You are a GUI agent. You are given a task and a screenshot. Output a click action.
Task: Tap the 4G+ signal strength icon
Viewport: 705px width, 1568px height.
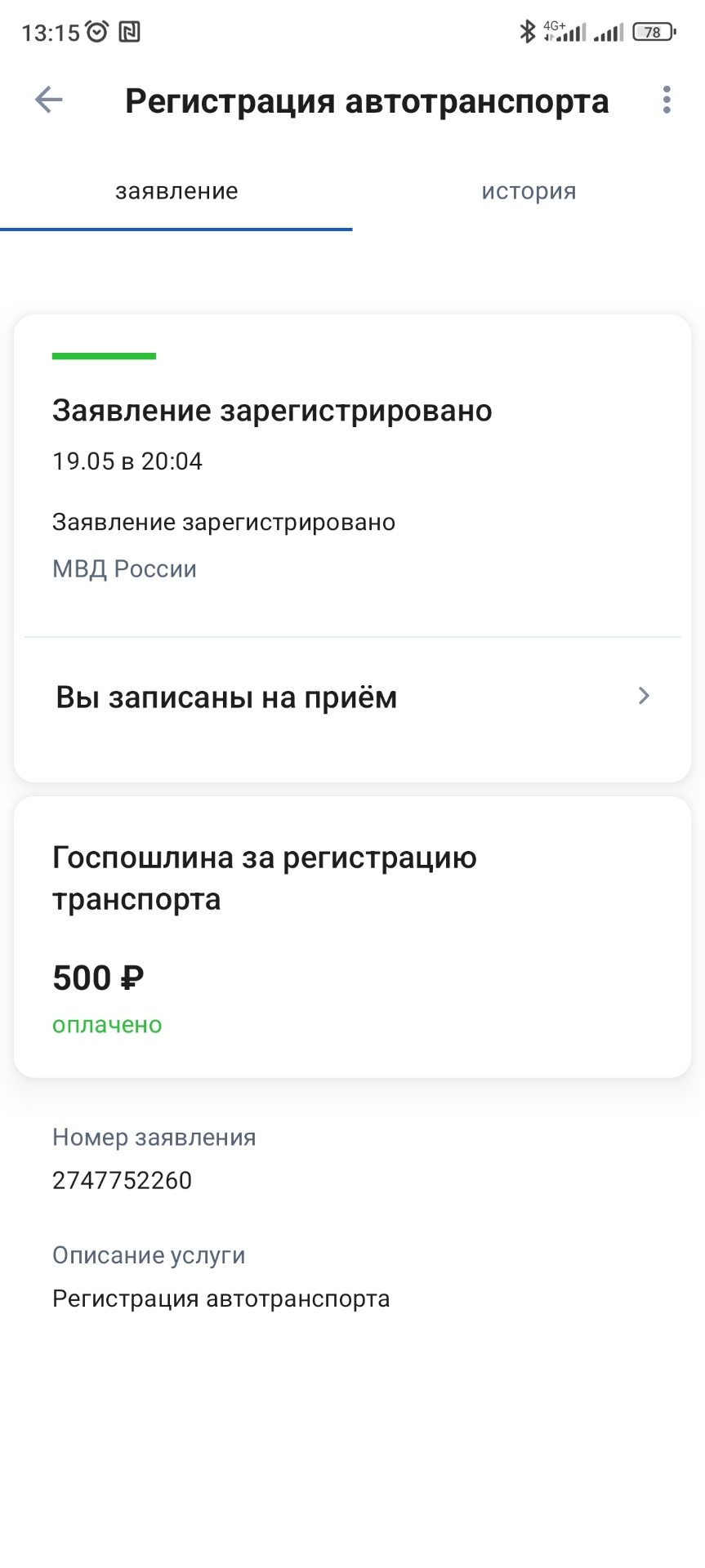(565, 32)
